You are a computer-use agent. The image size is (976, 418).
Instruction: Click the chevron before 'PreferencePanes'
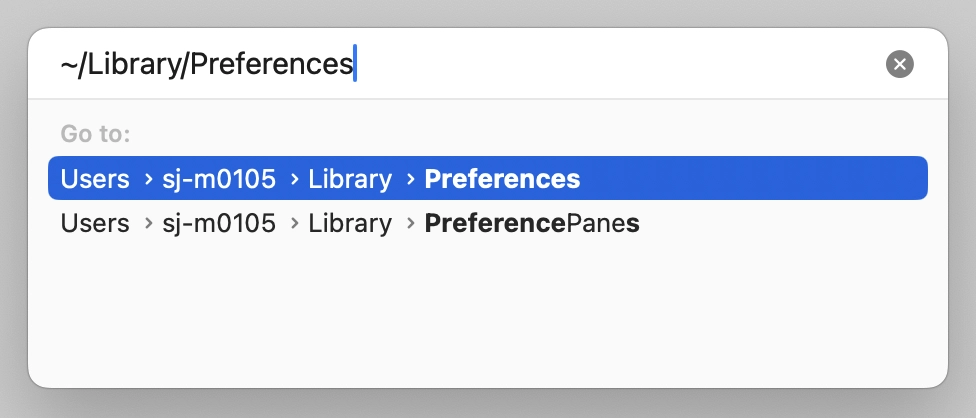click(x=410, y=225)
